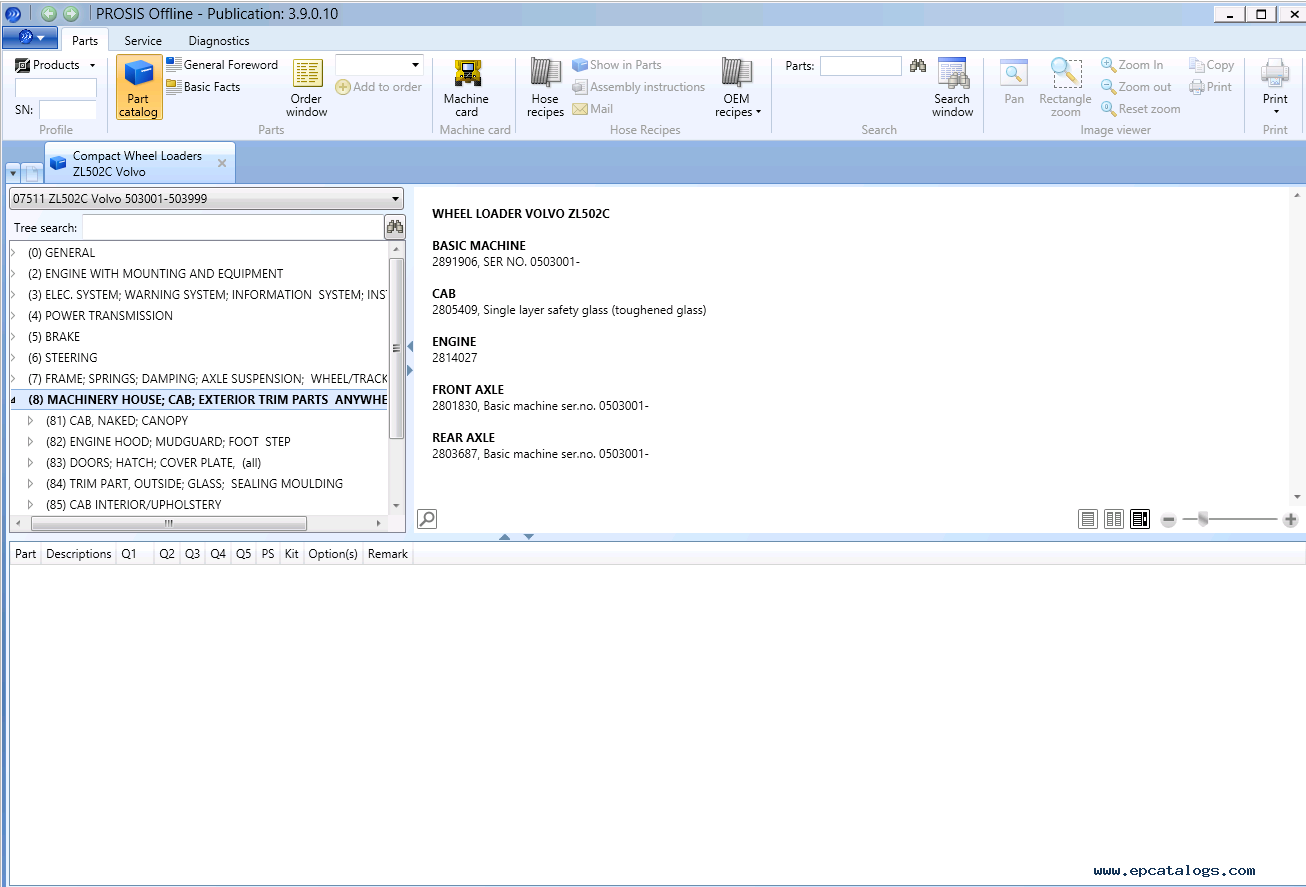
Task: Click the magnifier icon below viewer
Action: pyautogui.click(x=427, y=519)
